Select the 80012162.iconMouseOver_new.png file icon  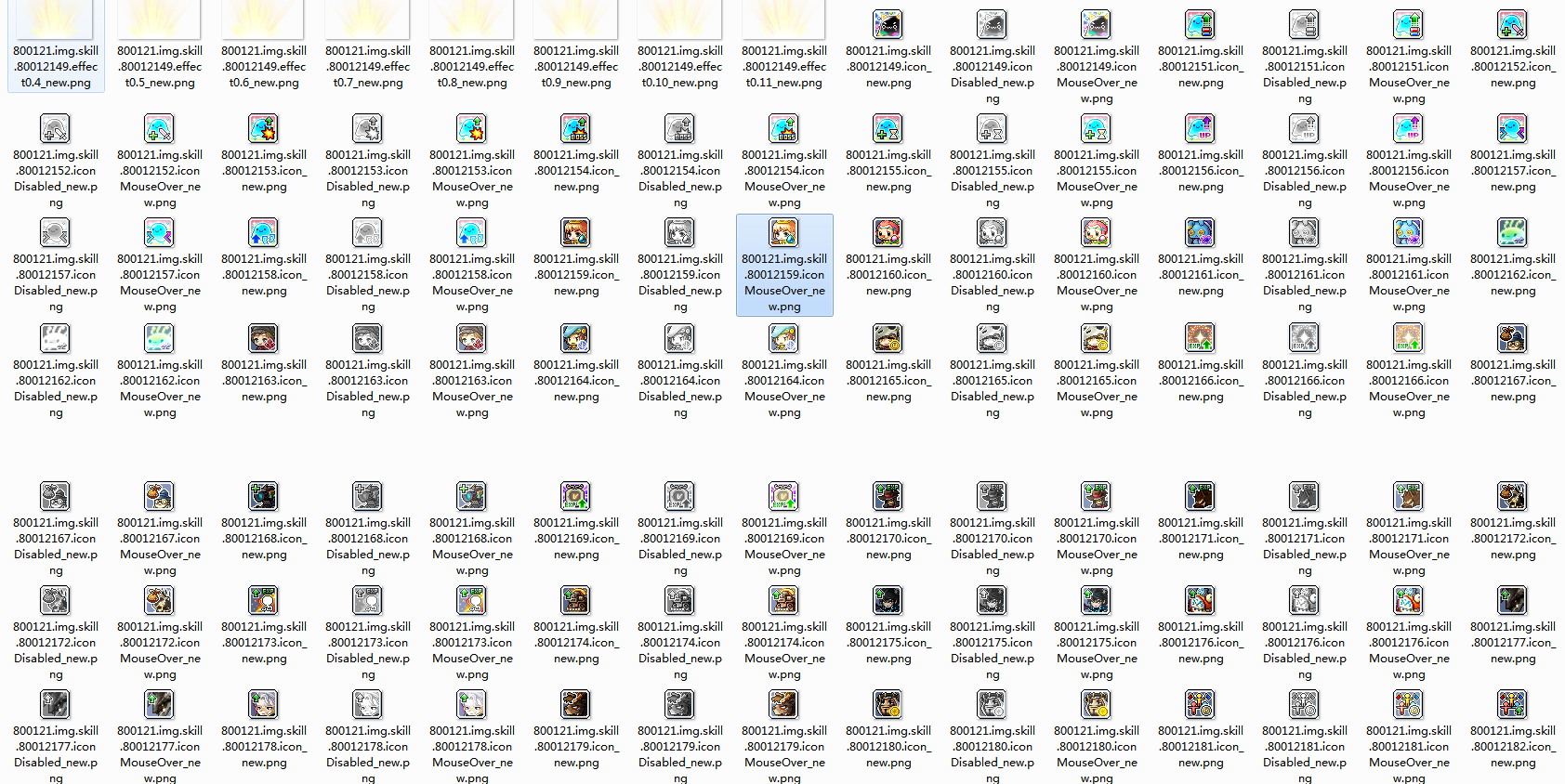(x=160, y=338)
